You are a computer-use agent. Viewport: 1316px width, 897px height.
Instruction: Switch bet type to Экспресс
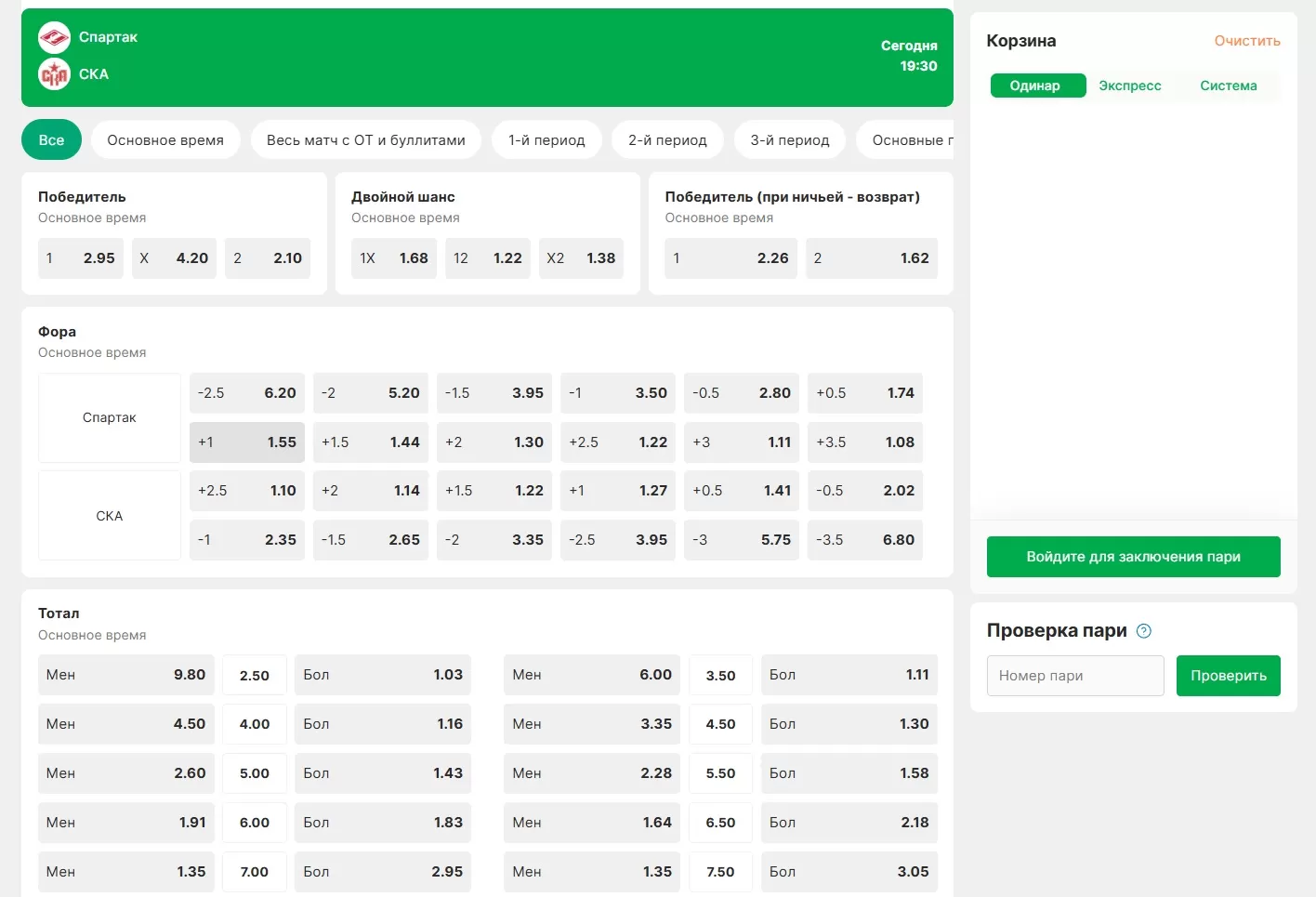click(x=1129, y=86)
